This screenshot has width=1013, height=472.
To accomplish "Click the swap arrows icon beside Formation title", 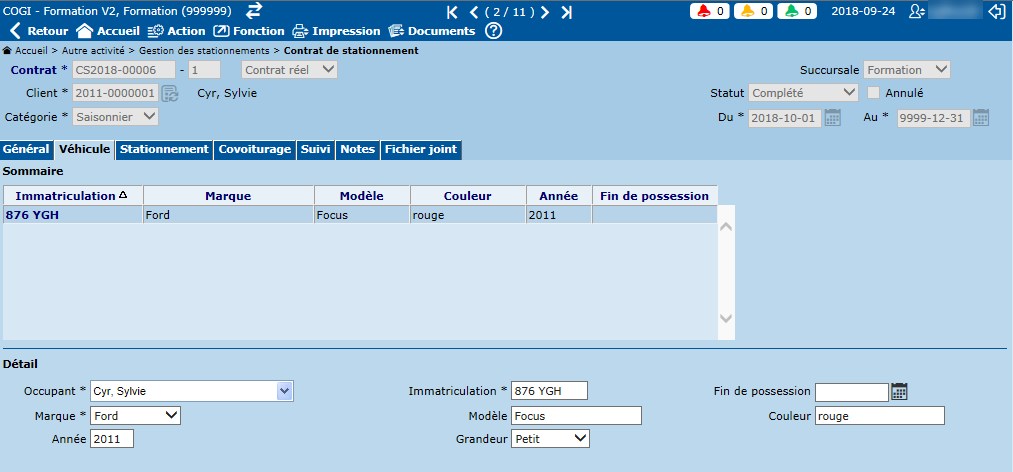I will [x=254, y=10].
